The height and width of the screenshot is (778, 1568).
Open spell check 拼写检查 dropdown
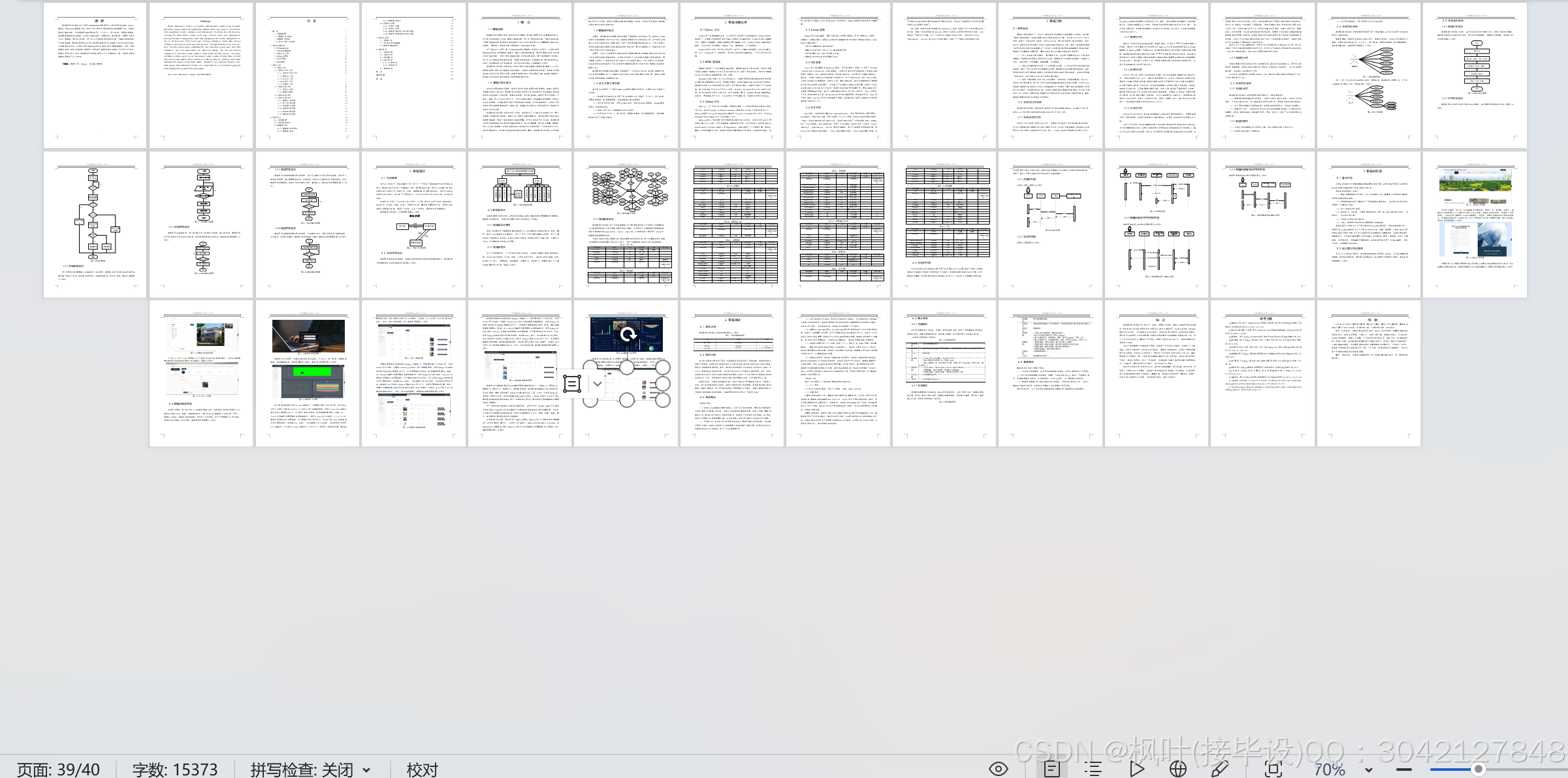point(366,770)
